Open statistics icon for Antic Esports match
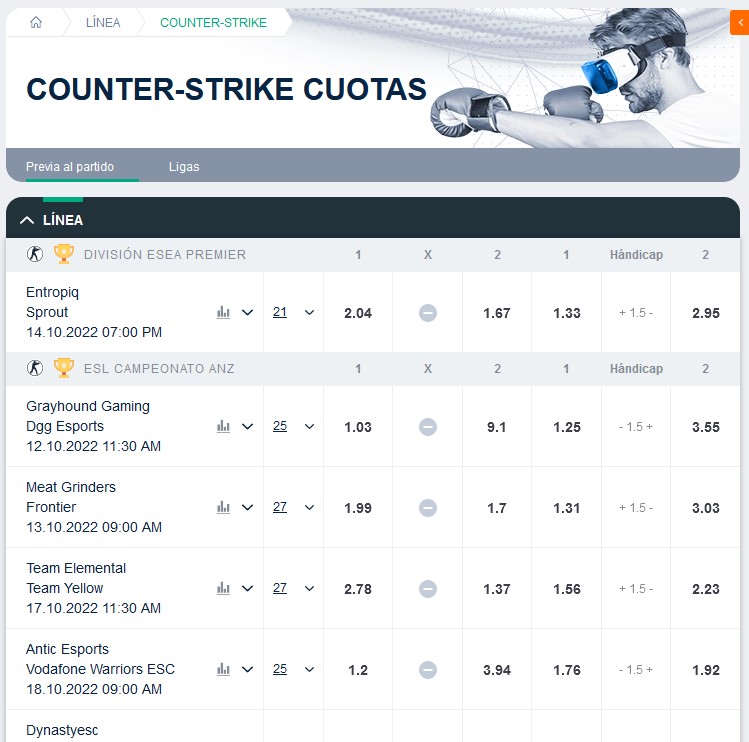This screenshot has width=749, height=742. pos(223,669)
